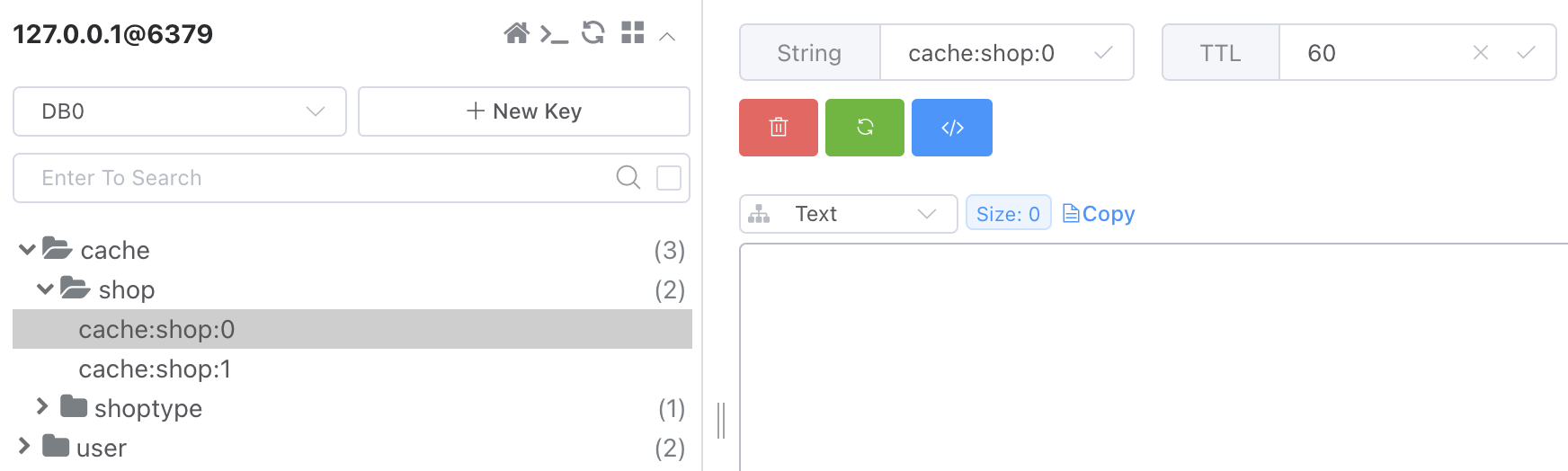Screen dimensions: 1568x471
Task: Open the Text format viewer dropdown
Action: (849, 214)
